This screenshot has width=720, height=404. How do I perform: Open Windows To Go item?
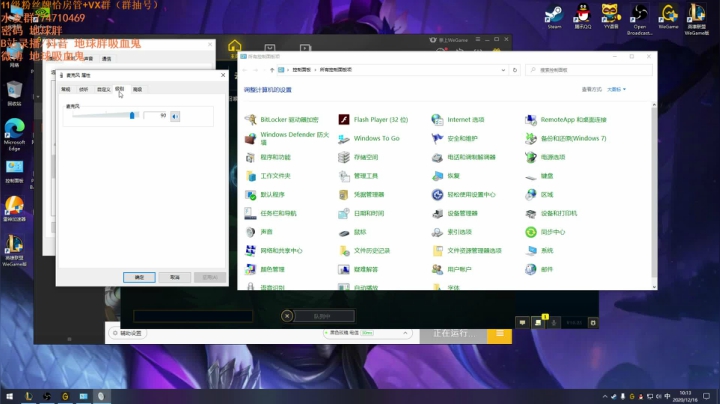point(369,138)
